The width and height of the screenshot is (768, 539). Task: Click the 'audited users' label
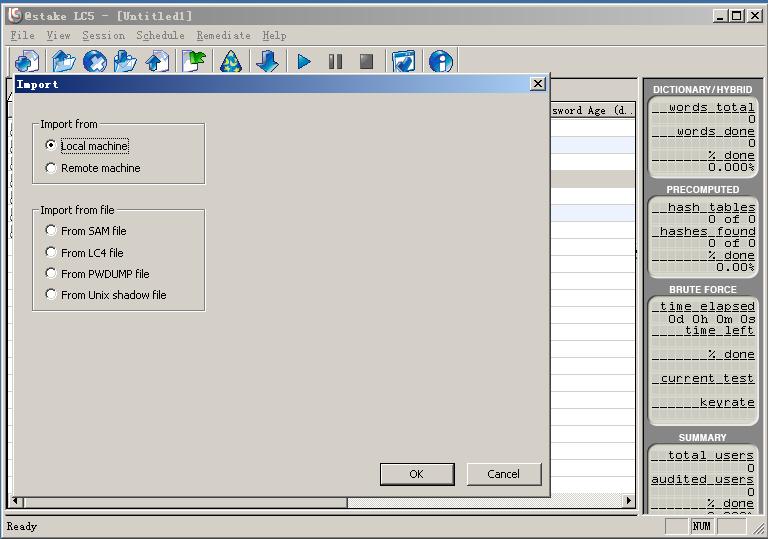(x=702, y=479)
